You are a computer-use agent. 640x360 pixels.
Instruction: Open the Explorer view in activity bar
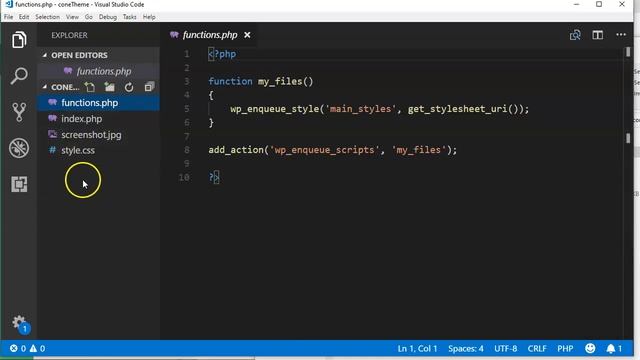(x=19, y=40)
